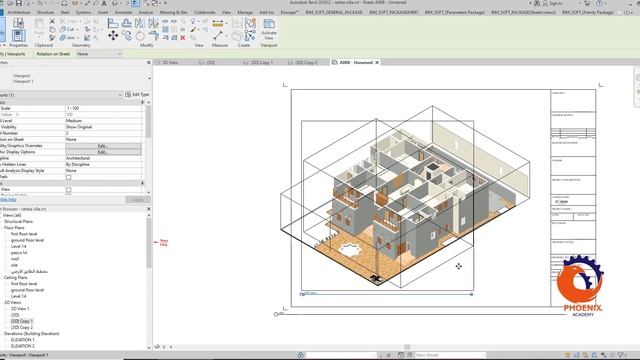Viewport: 640px width, 360px height.
Task: Open the Architecture ribbon tab
Action: 19,12
